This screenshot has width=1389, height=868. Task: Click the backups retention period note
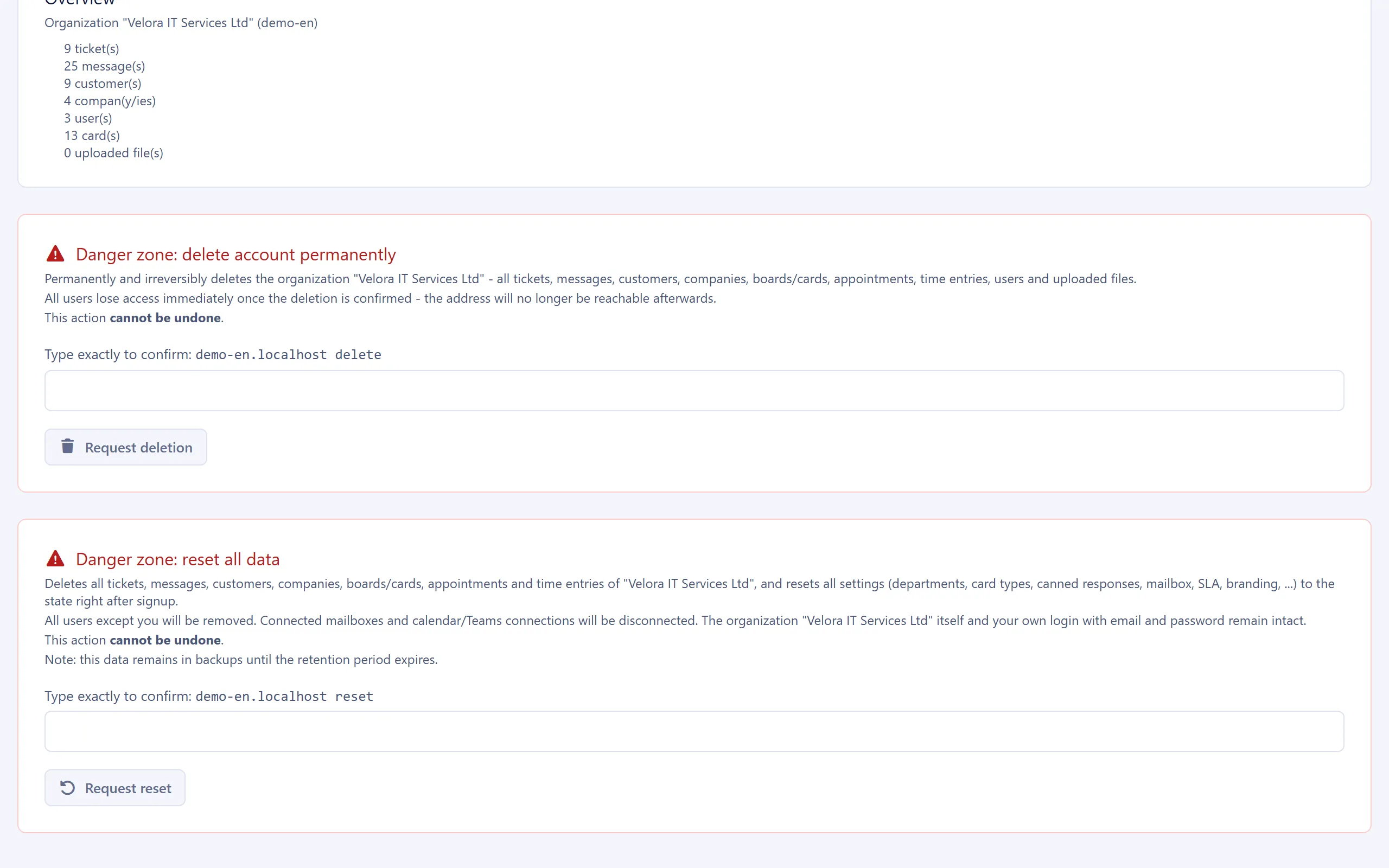(x=241, y=660)
